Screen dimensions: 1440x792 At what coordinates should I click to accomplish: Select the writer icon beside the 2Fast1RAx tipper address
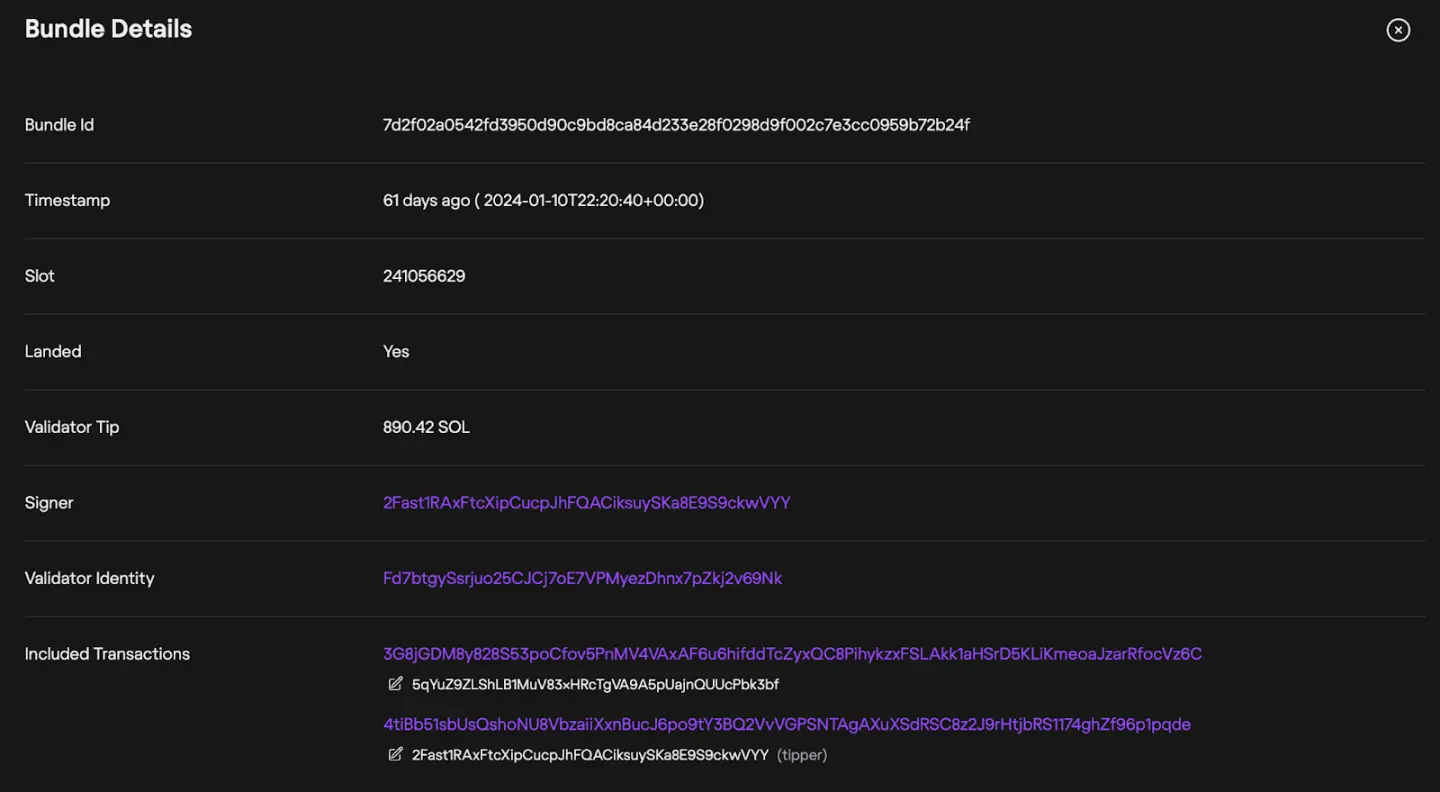pyautogui.click(x=395, y=754)
